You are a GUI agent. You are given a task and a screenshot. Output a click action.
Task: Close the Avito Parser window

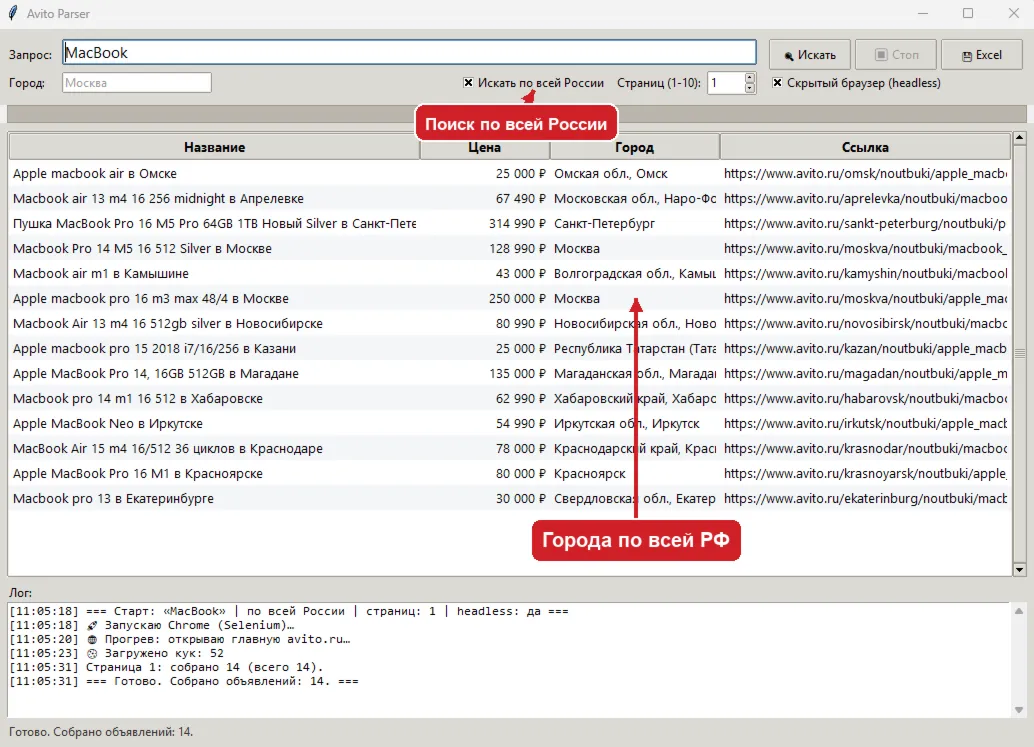(x=1014, y=13)
